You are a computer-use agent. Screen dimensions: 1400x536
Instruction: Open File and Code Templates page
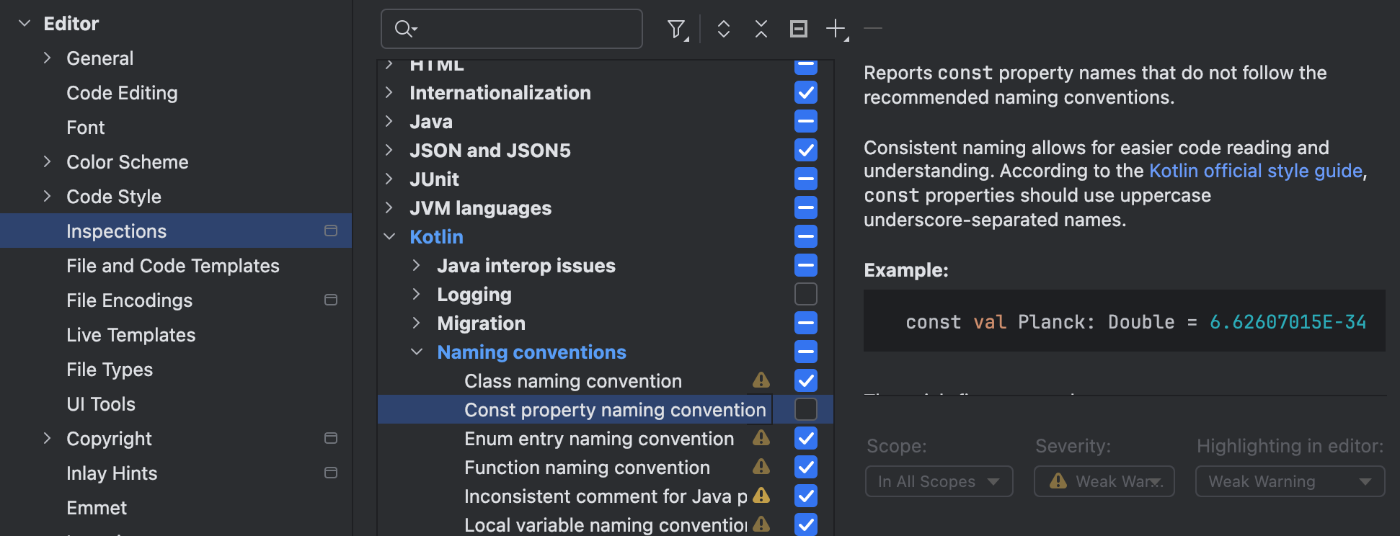pyautogui.click(x=173, y=265)
